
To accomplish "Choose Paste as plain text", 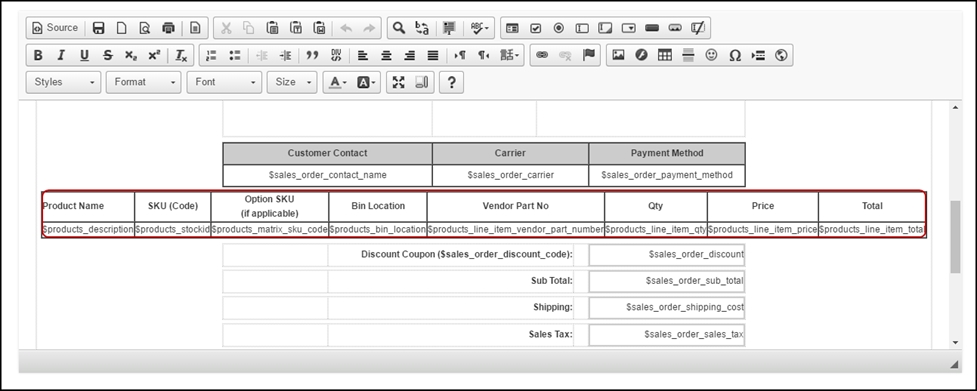I will [296, 28].
